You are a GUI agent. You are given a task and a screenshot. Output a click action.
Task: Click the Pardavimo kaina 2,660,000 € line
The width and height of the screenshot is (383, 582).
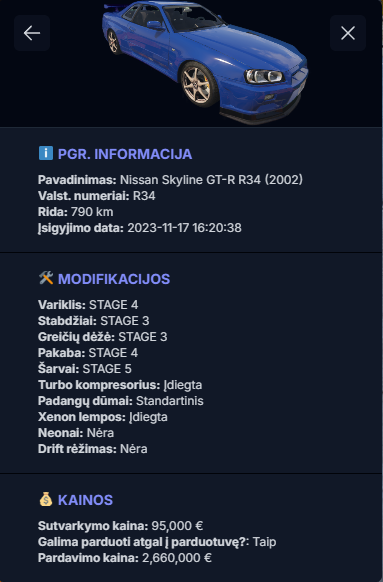(x=125, y=558)
